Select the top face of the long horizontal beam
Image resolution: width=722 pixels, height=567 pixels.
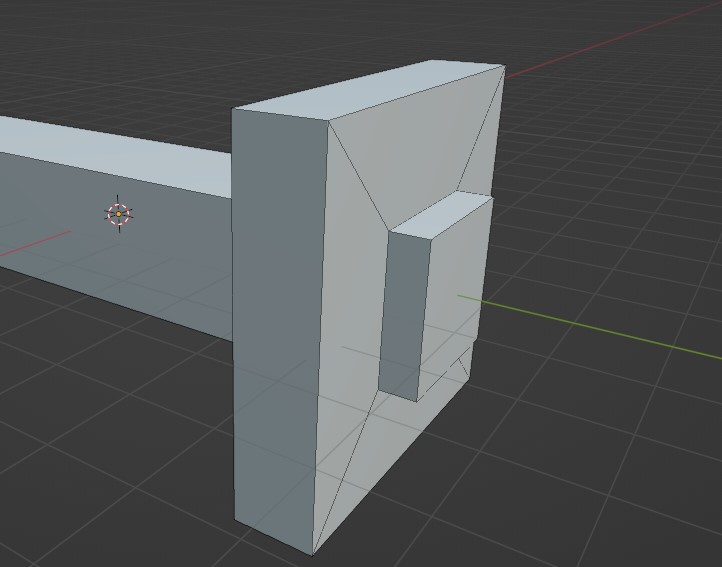coord(115,157)
